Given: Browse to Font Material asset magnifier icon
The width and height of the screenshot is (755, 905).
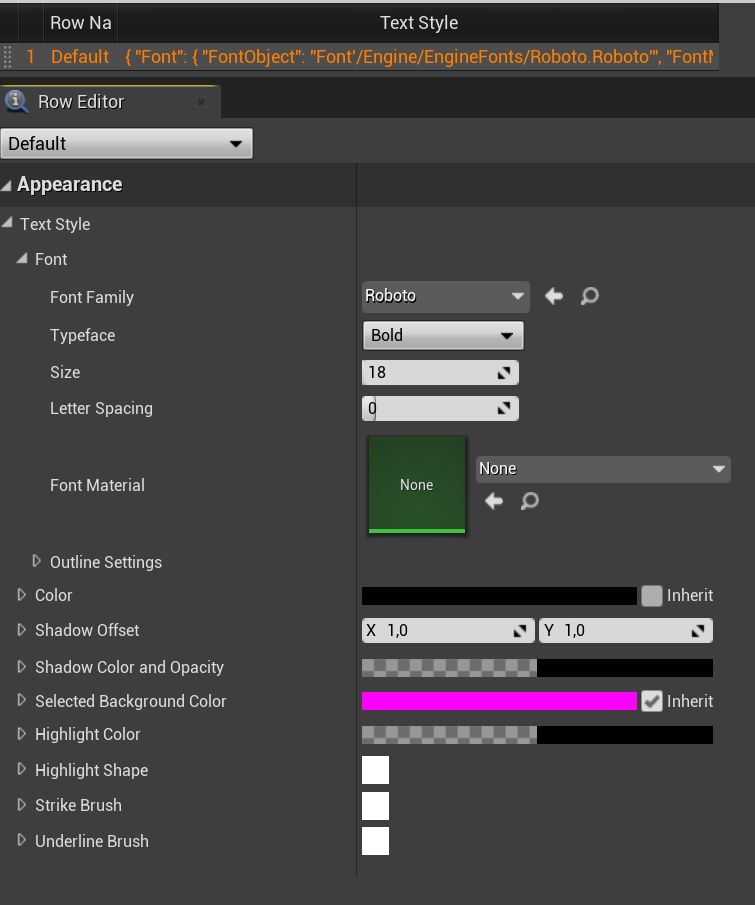Looking at the screenshot, I should coord(529,501).
